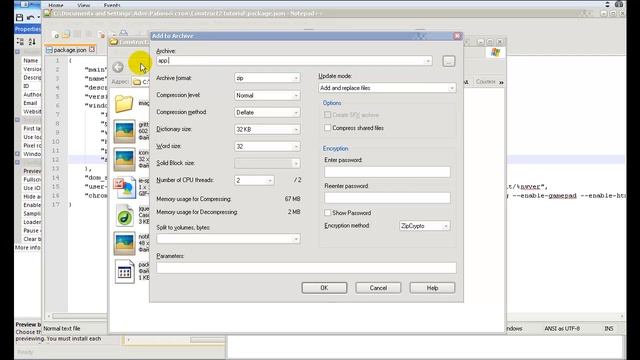The width and height of the screenshot is (640, 360).
Task: Click the Windows flag logo in Explorer
Action: click(x=496, y=52)
